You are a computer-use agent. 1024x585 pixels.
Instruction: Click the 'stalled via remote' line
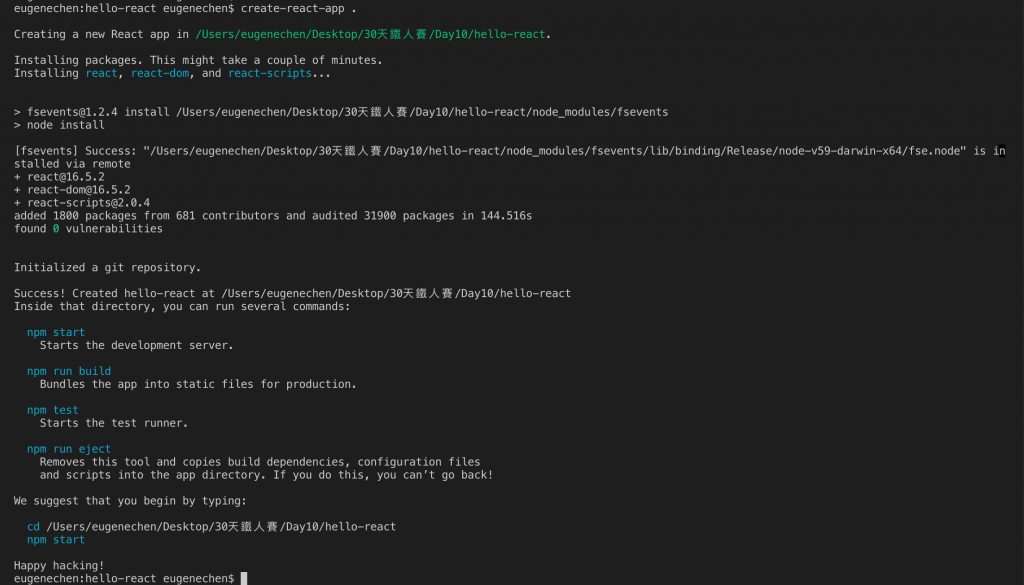72,164
